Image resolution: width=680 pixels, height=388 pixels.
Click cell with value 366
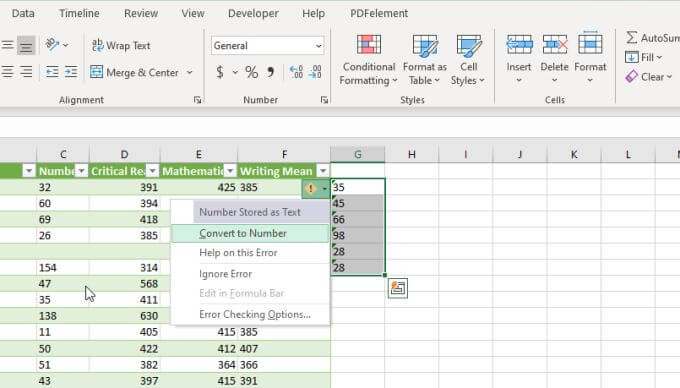click(x=284, y=365)
